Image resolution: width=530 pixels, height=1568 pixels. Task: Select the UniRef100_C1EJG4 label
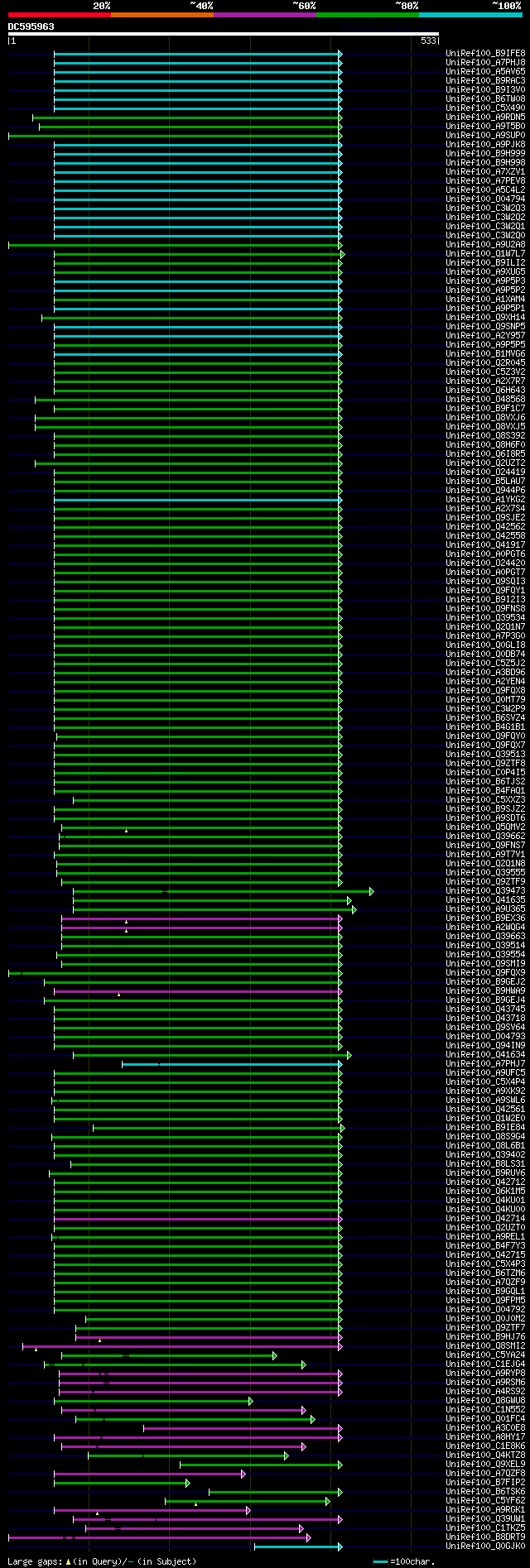pos(485,1364)
